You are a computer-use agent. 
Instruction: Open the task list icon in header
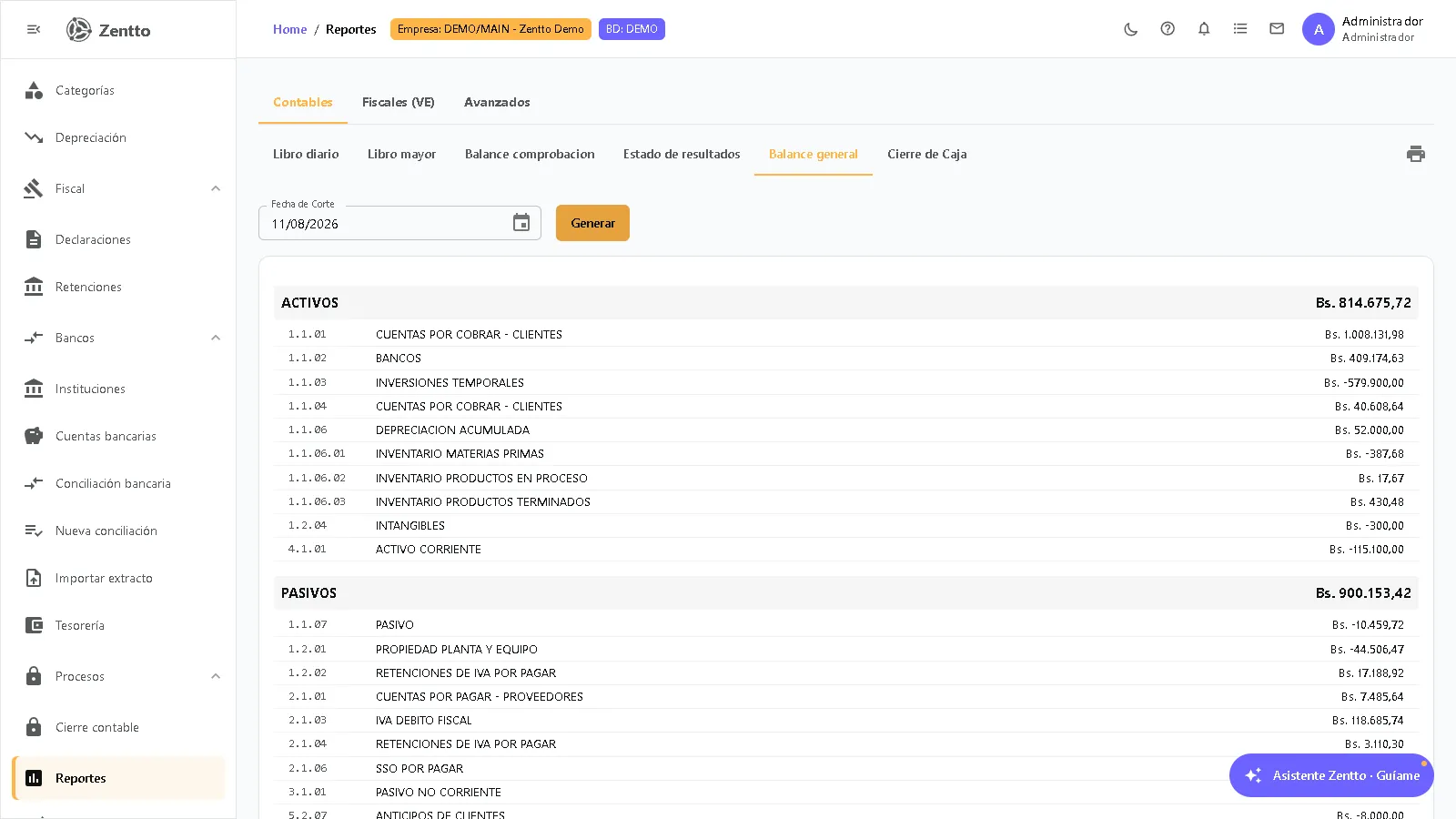(x=1240, y=29)
